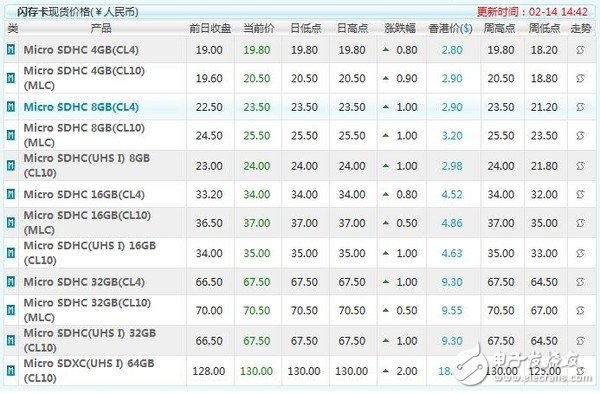Open the Micro SDHC 16GB(CL4) product link

(x=84, y=194)
